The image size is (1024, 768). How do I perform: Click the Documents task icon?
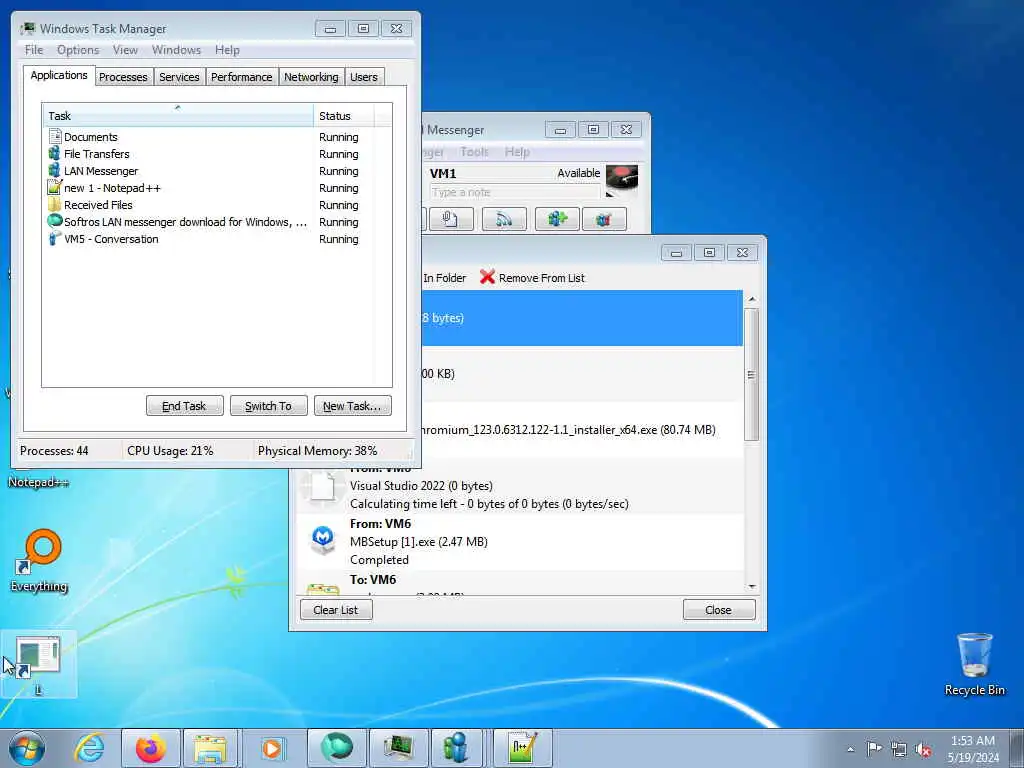[55, 136]
